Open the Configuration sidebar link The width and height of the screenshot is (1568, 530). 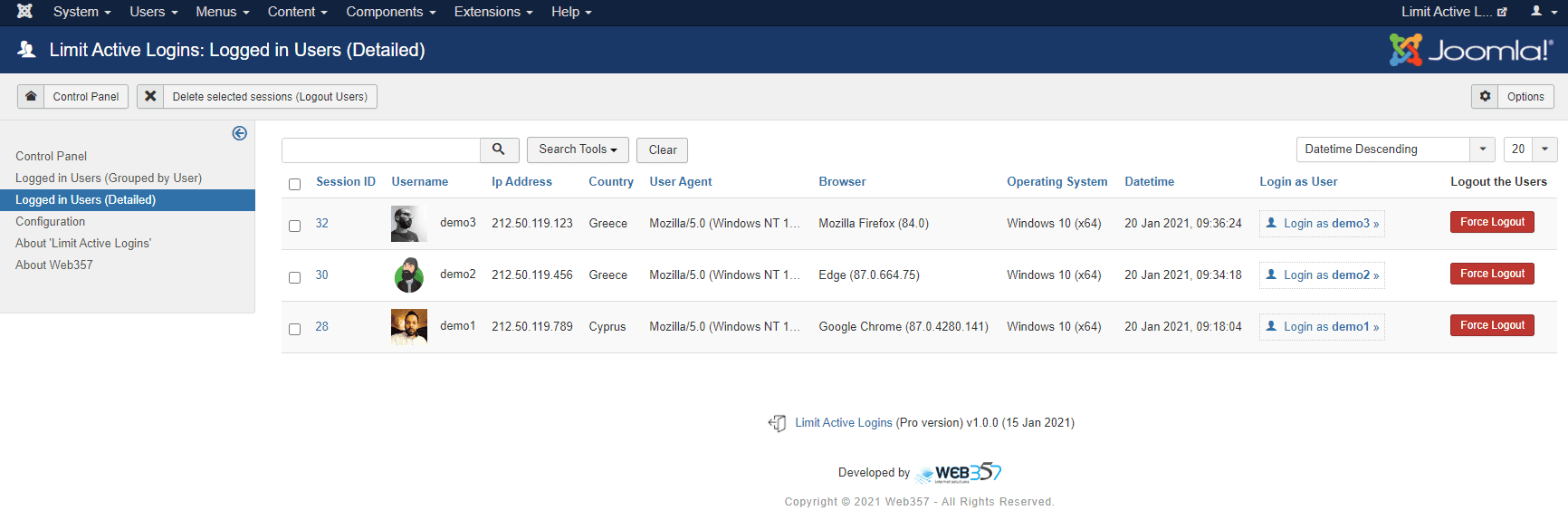[x=51, y=221]
